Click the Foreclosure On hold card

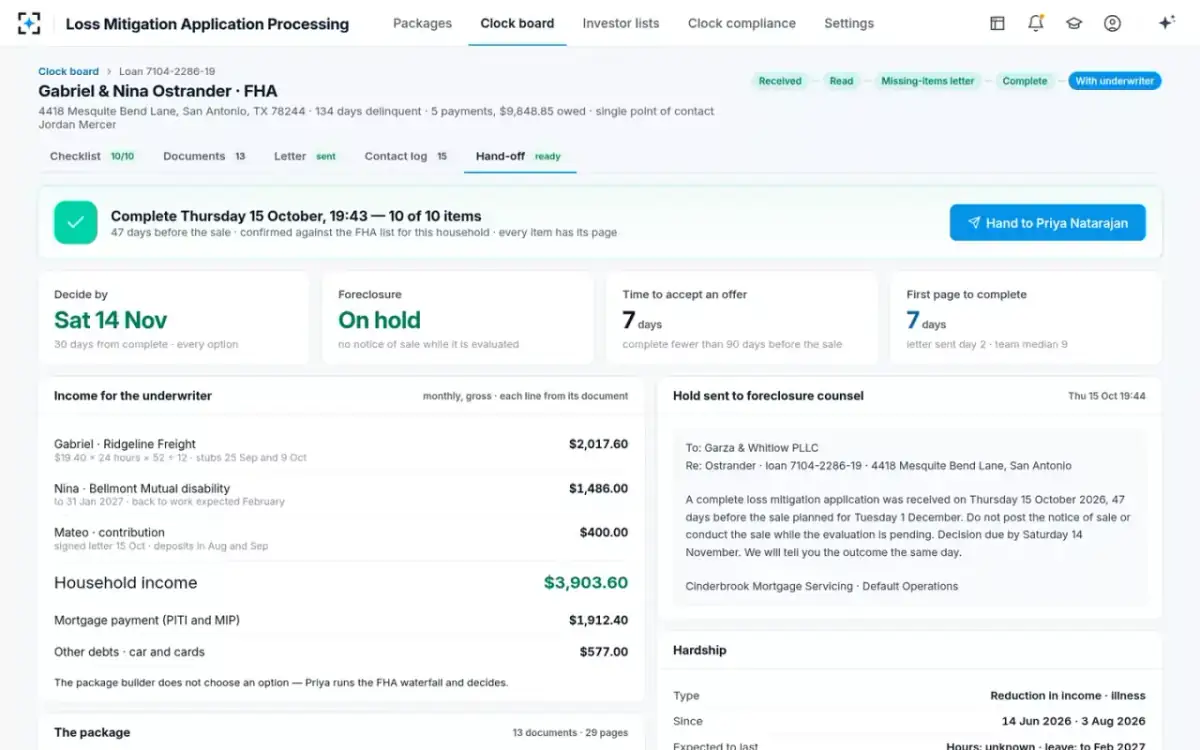coord(458,318)
